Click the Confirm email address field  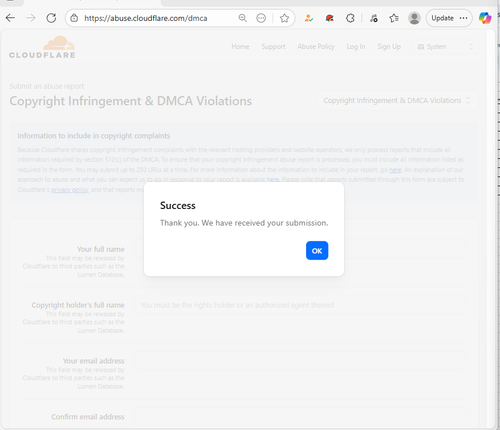pos(300,417)
